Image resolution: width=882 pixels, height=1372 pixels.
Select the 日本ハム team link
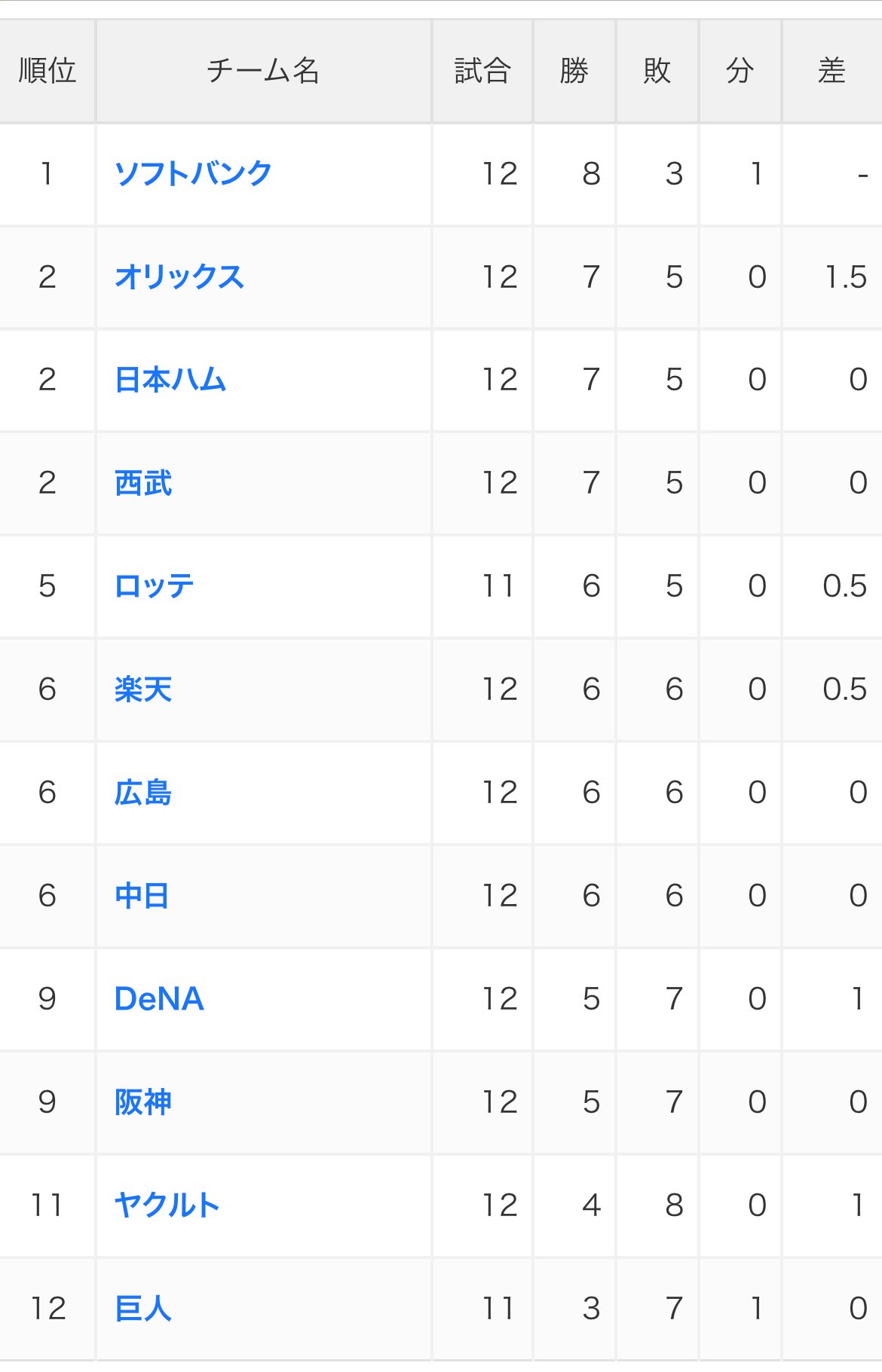click(170, 380)
